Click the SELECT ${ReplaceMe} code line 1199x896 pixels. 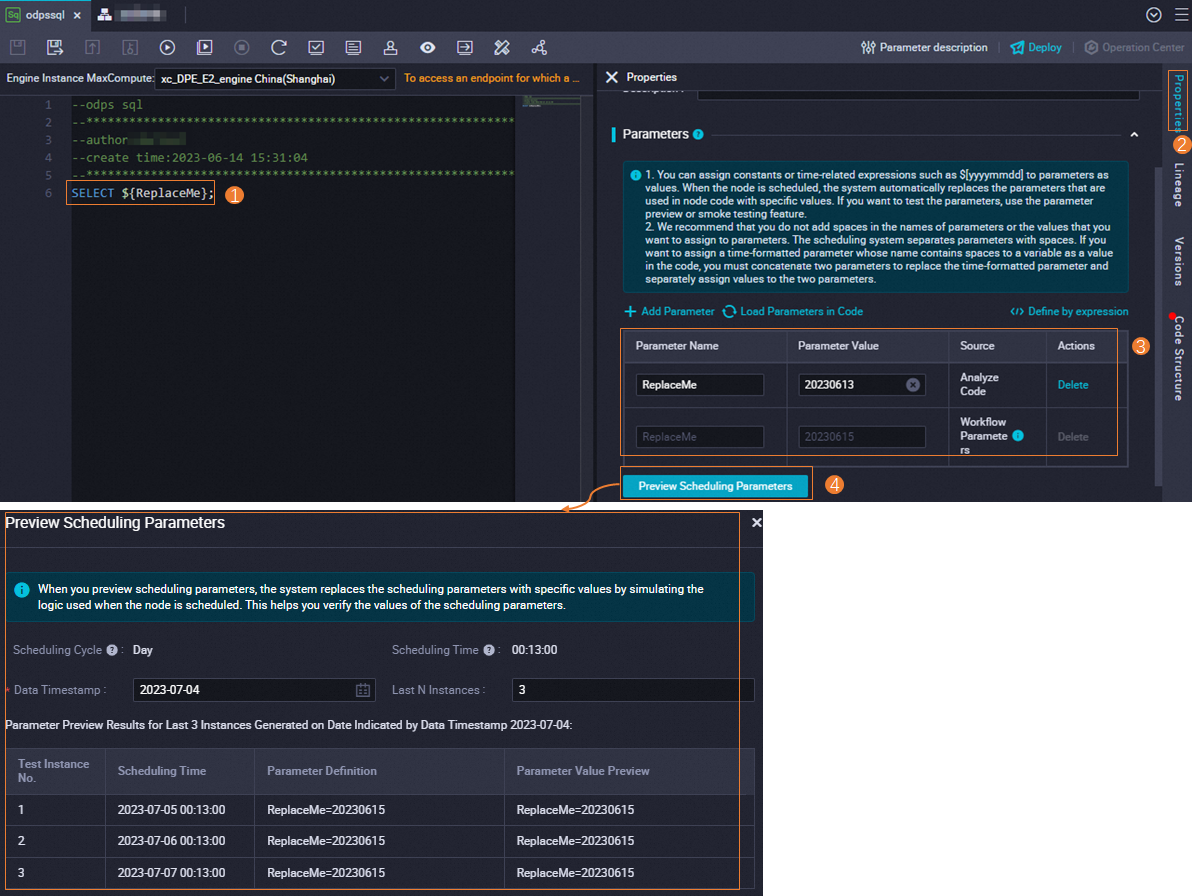pyautogui.click(x=142, y=193)
